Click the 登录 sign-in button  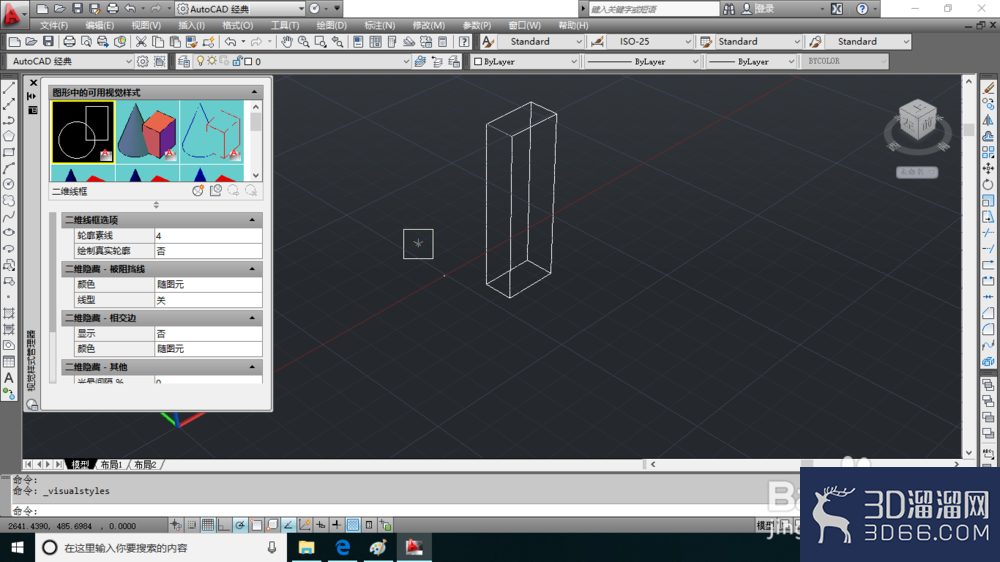point(765,9)
